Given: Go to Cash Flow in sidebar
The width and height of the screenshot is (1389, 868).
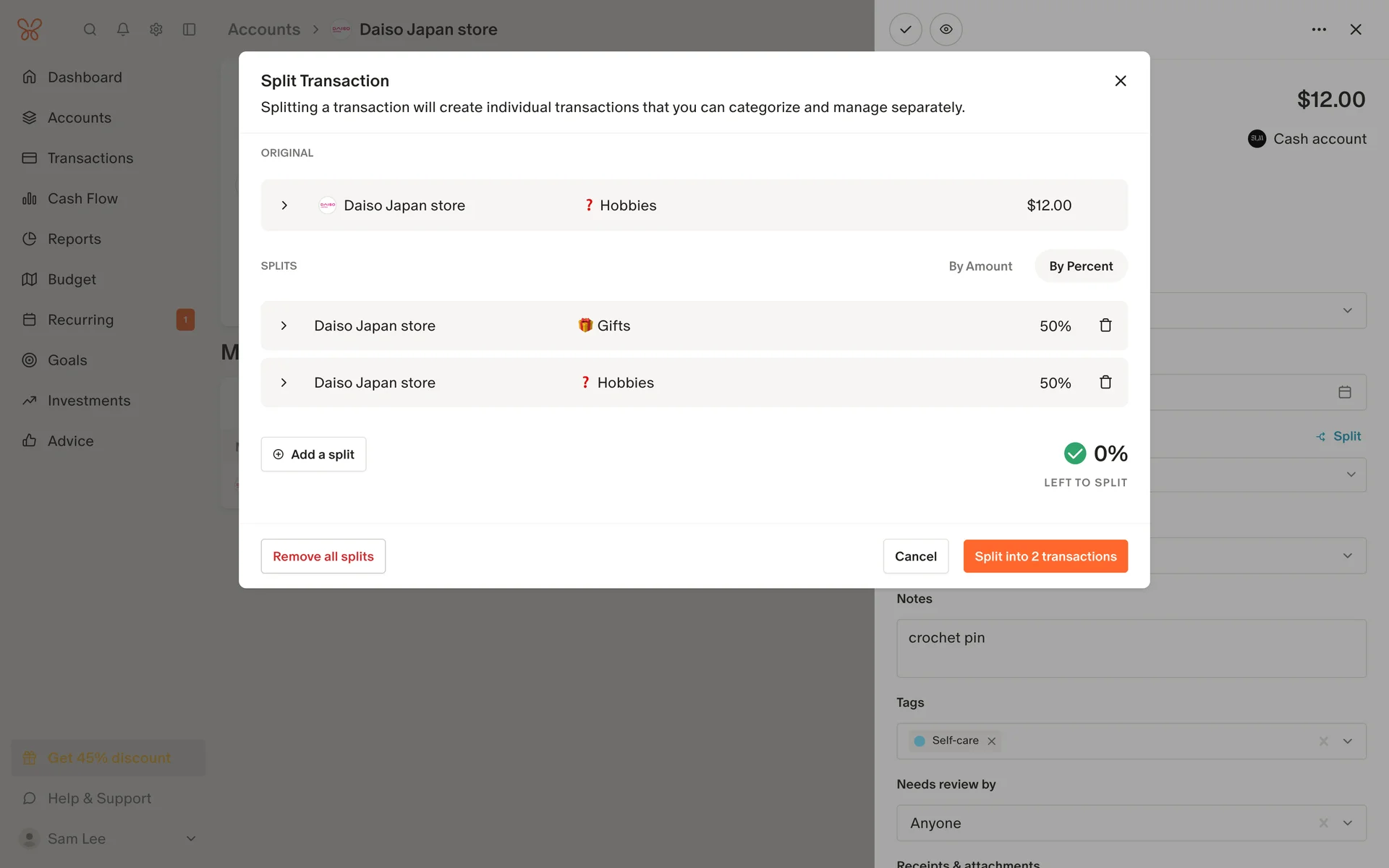Looking at the screenshot, I should click(x=82, y=198).
